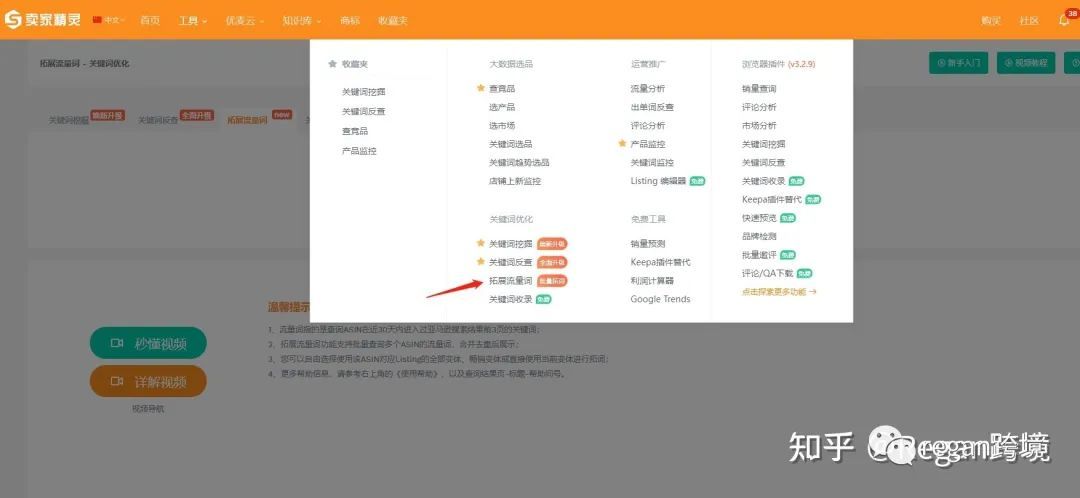Open 产品监控 in the 收藏夹 favorites column
The height and width of the screenshot is (498, 1080).
click(360, 151)
